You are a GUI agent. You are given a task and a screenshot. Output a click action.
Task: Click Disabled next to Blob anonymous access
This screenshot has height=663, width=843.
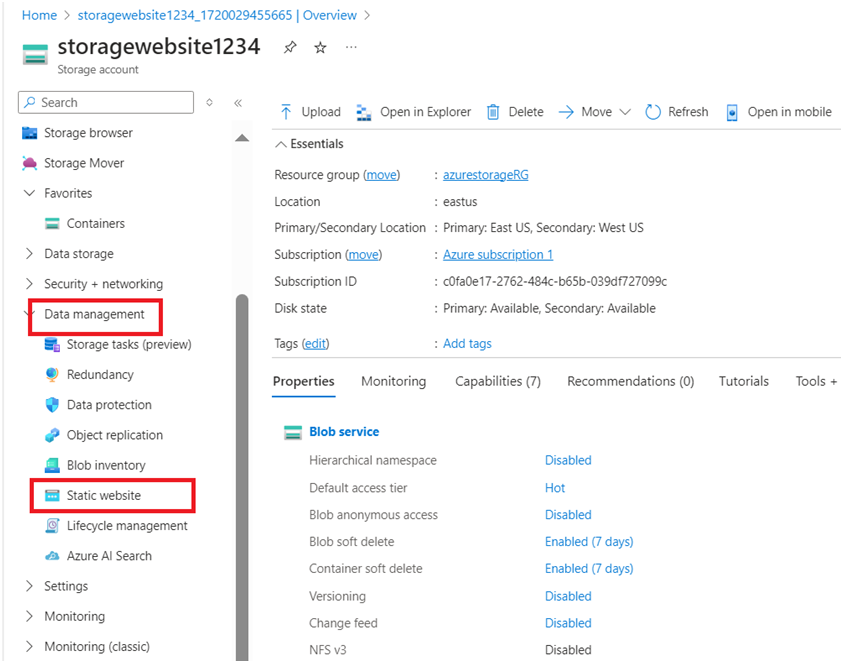tap(568, 515)
